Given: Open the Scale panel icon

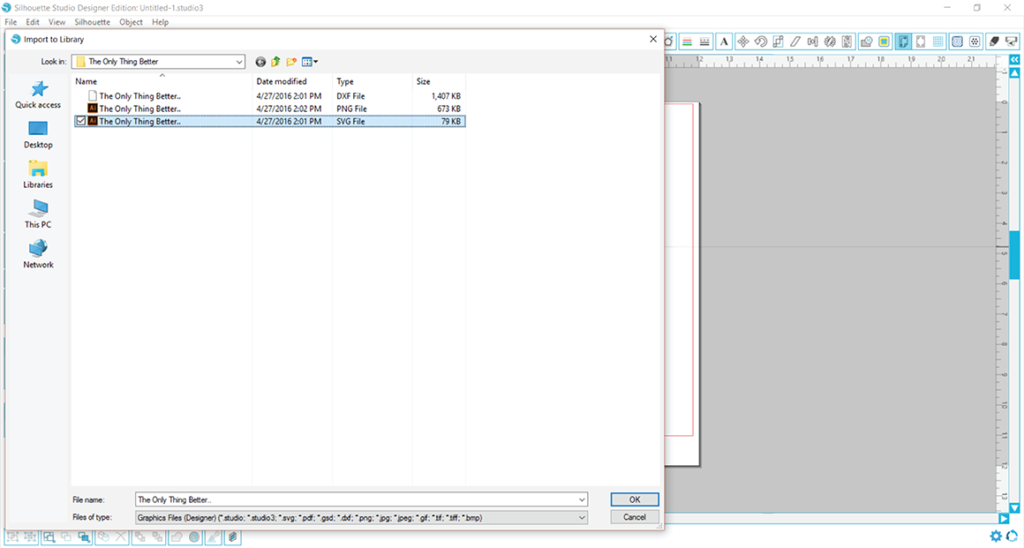Looking at the screenshot, I should pyautogui.click(x=778, y=42).
